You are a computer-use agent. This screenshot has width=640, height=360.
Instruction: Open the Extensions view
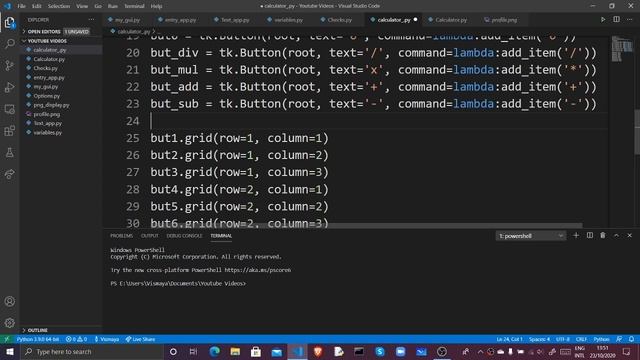10,131
